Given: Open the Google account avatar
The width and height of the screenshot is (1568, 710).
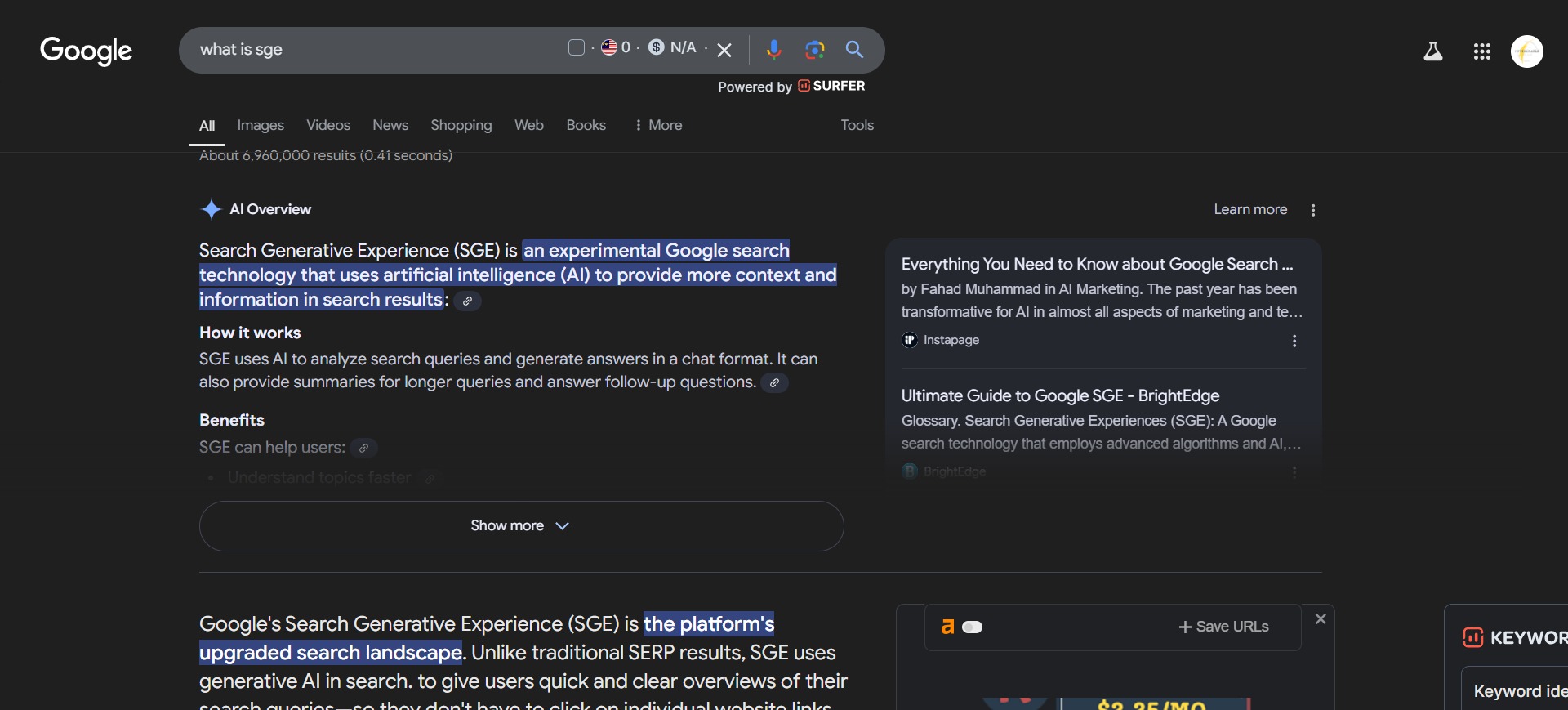Looking at the screenshot, I should pos(1527,51).
